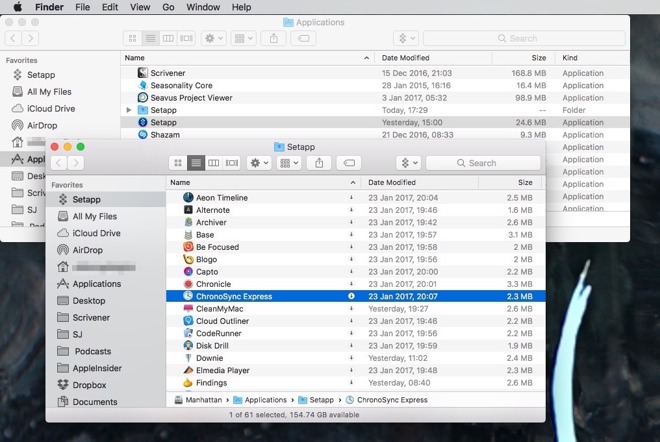The image size is (660, 442).
Task: Open the Edit menu
Action: pos(110,7)
